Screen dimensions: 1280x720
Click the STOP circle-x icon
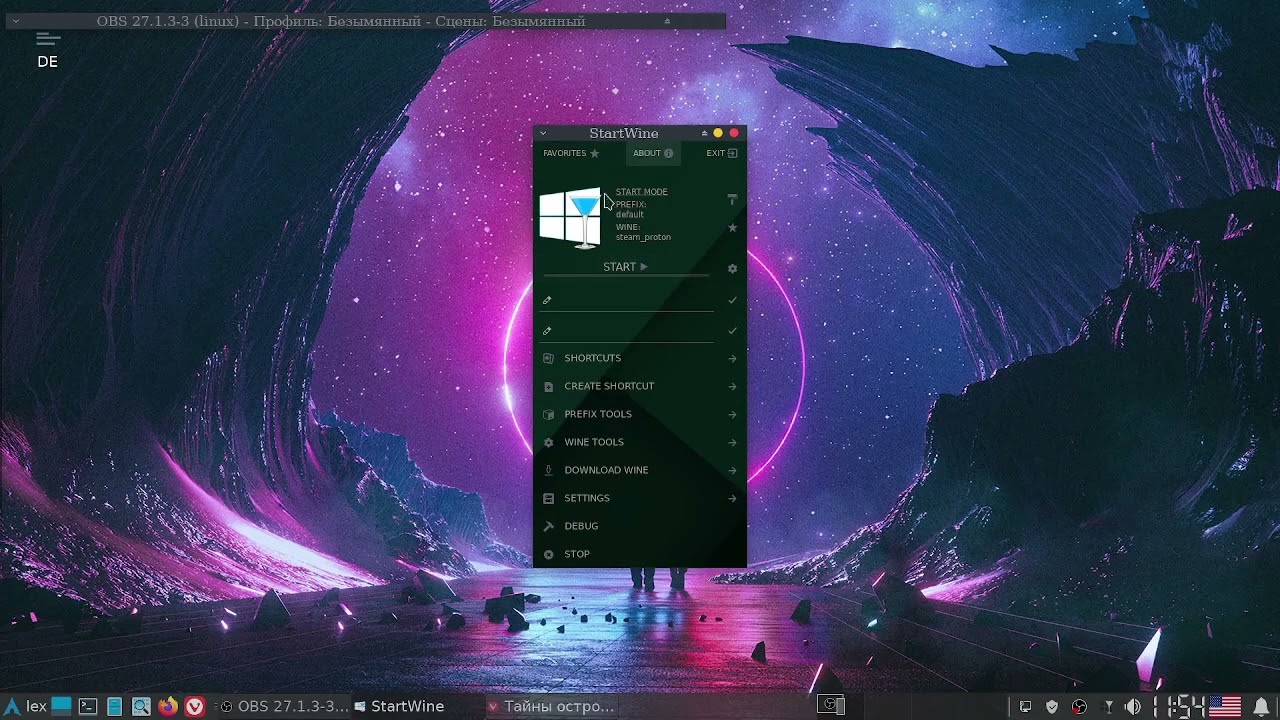point(548,554)
